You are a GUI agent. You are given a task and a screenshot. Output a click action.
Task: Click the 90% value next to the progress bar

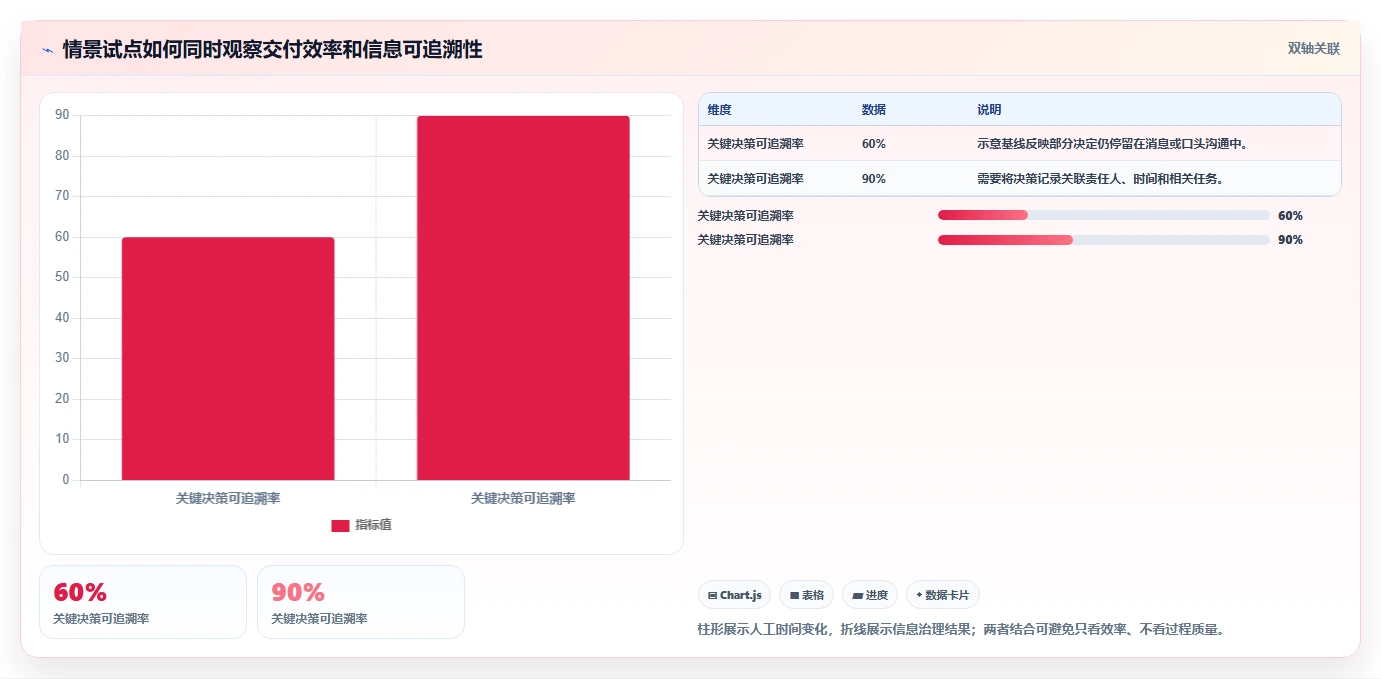click(x=1290, y=240)
